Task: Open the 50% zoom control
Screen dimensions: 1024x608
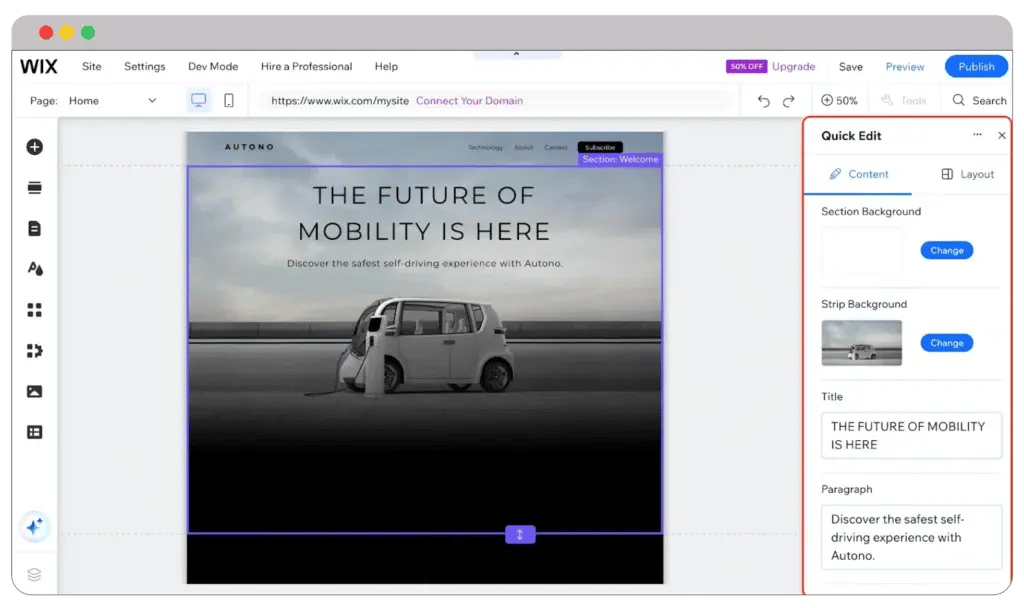Action: pyautogui.click(x=839, y=101)
